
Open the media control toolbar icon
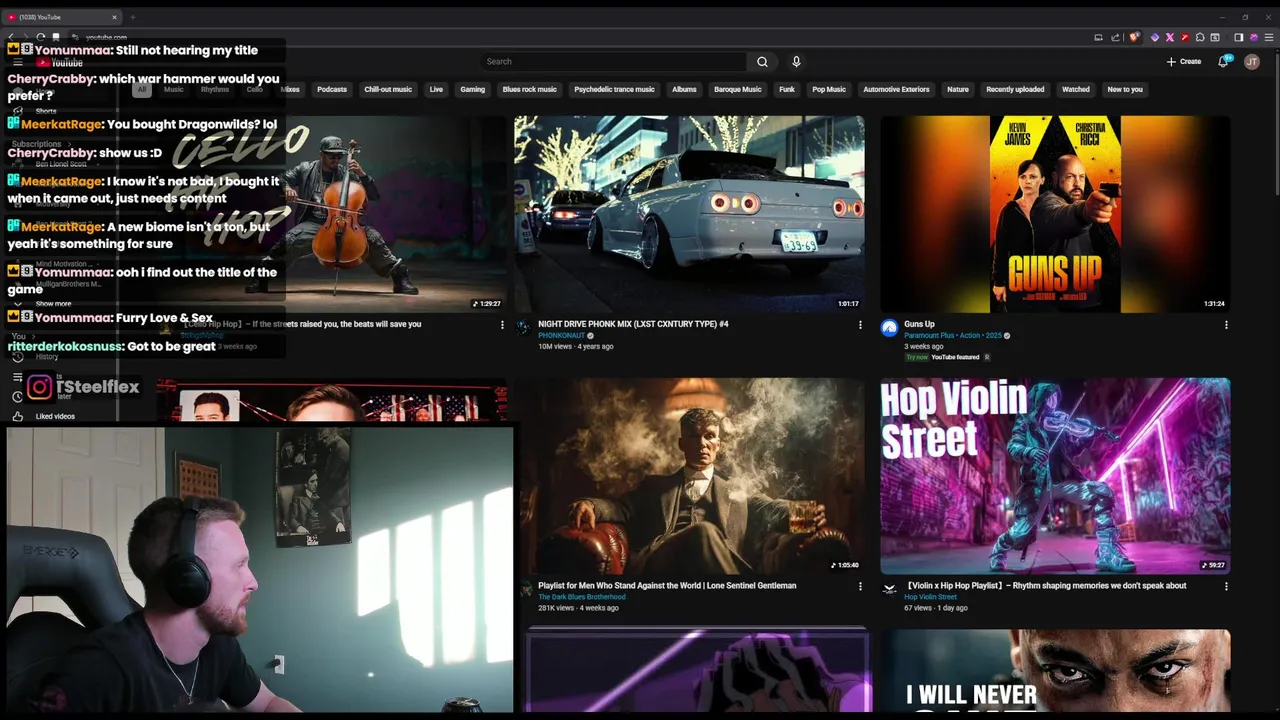pyautogui.click(x=1215, y=37)
